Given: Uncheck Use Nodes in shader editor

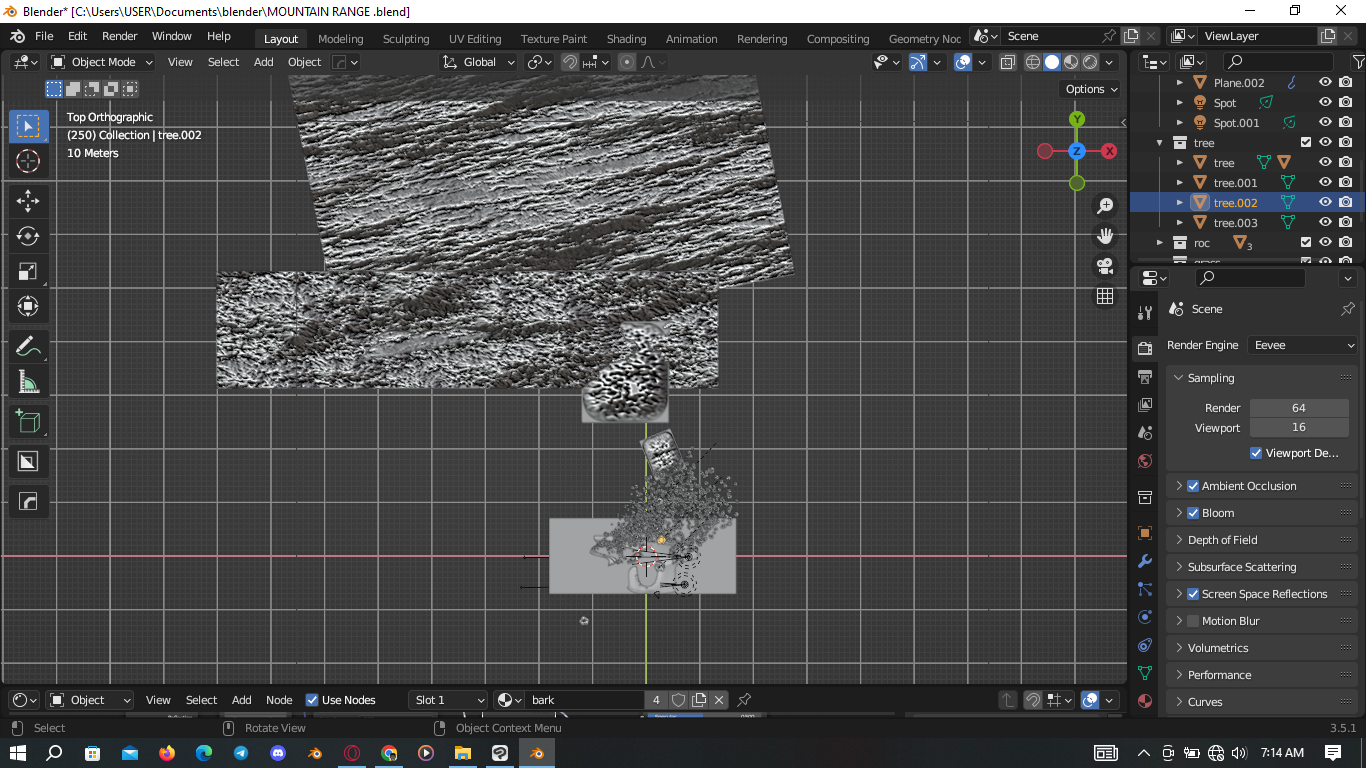Looking at the screenshot, I should click(x=312, y=700).
